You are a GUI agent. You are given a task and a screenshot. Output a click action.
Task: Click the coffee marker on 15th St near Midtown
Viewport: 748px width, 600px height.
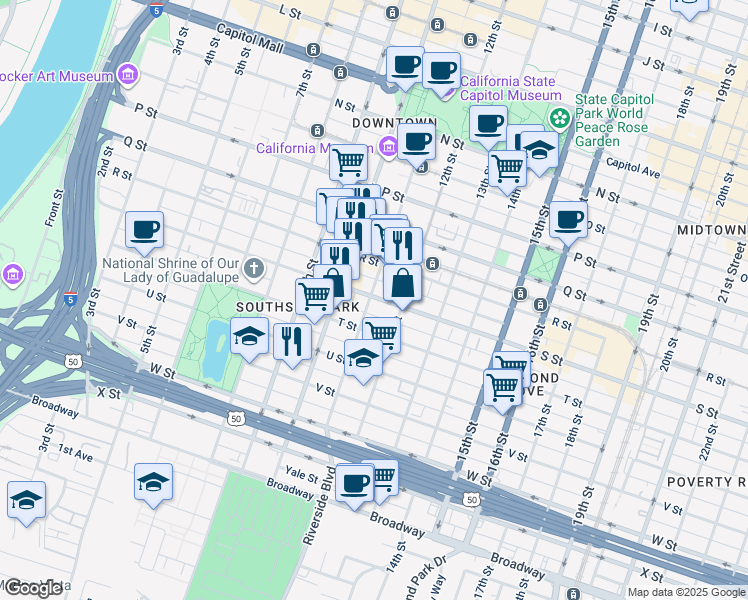pyautogui.click(x=568, y=219)
